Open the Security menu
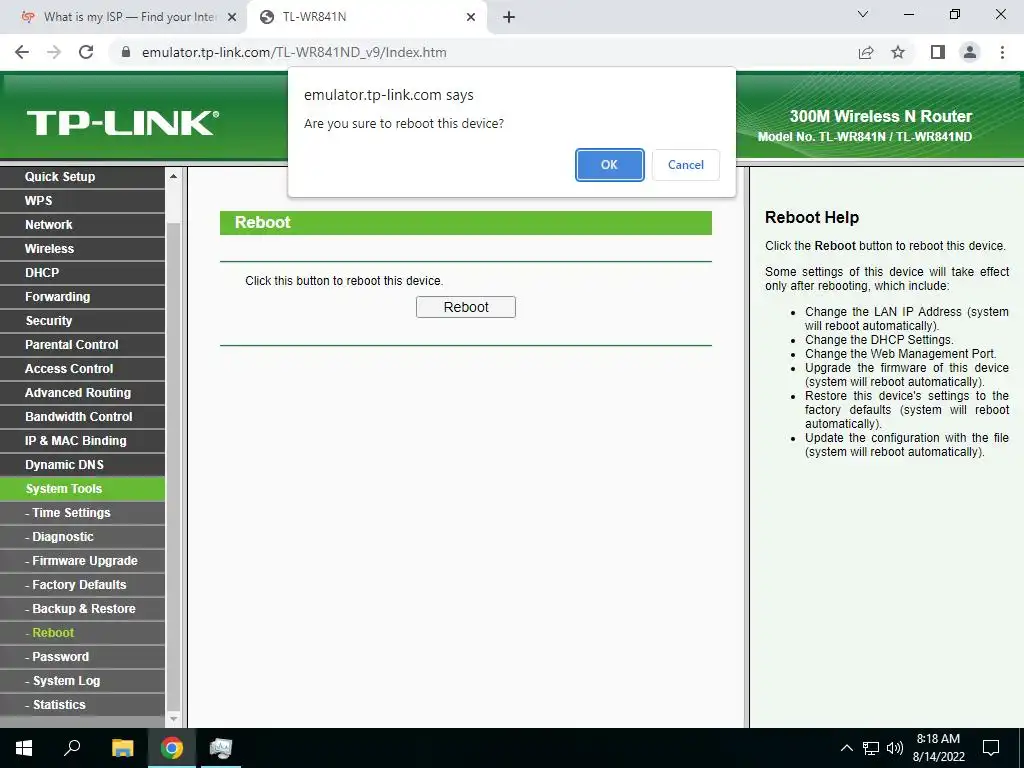1024x768 pixels. tap(82, 321)
